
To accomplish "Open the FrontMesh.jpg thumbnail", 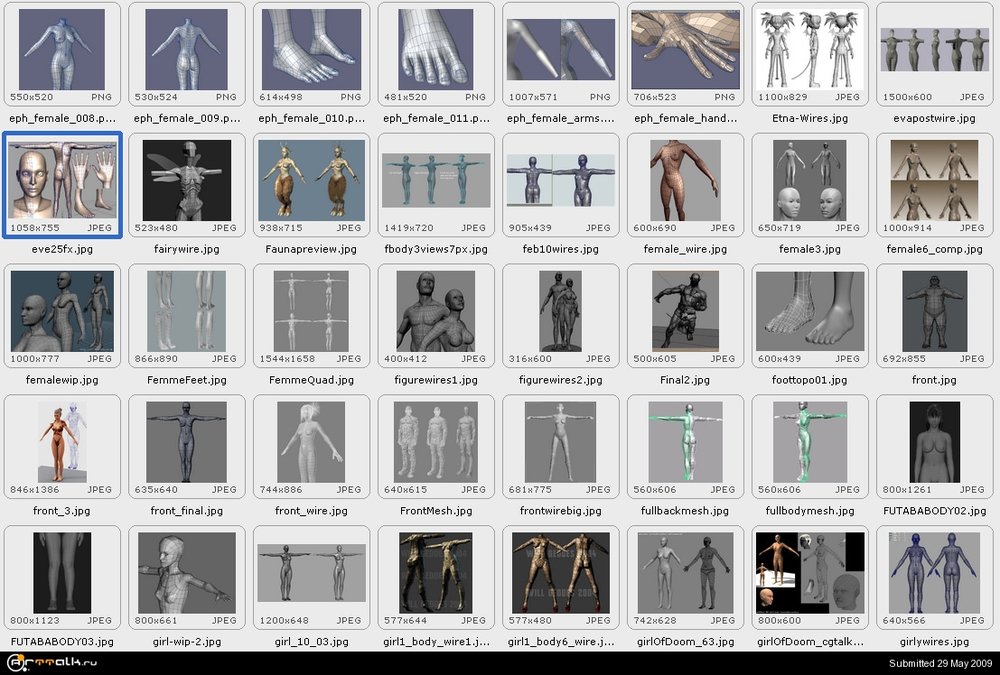I will 436,442.
